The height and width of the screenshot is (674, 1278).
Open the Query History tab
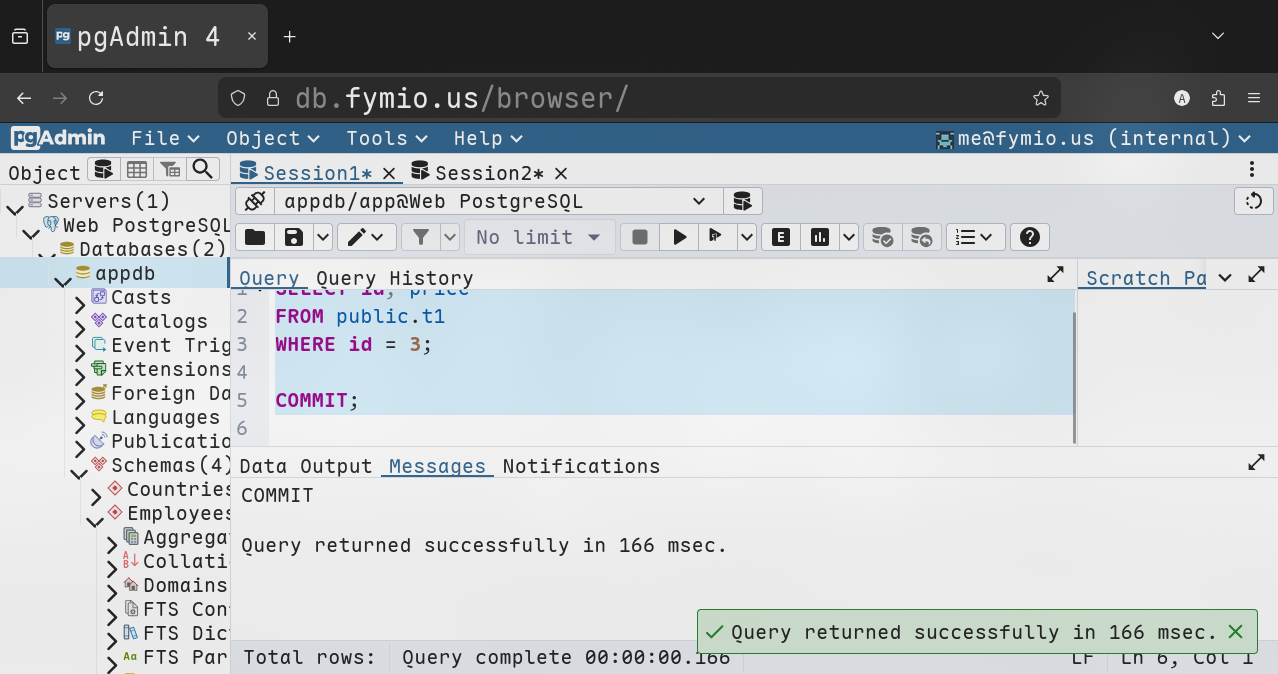pos(394,278)
